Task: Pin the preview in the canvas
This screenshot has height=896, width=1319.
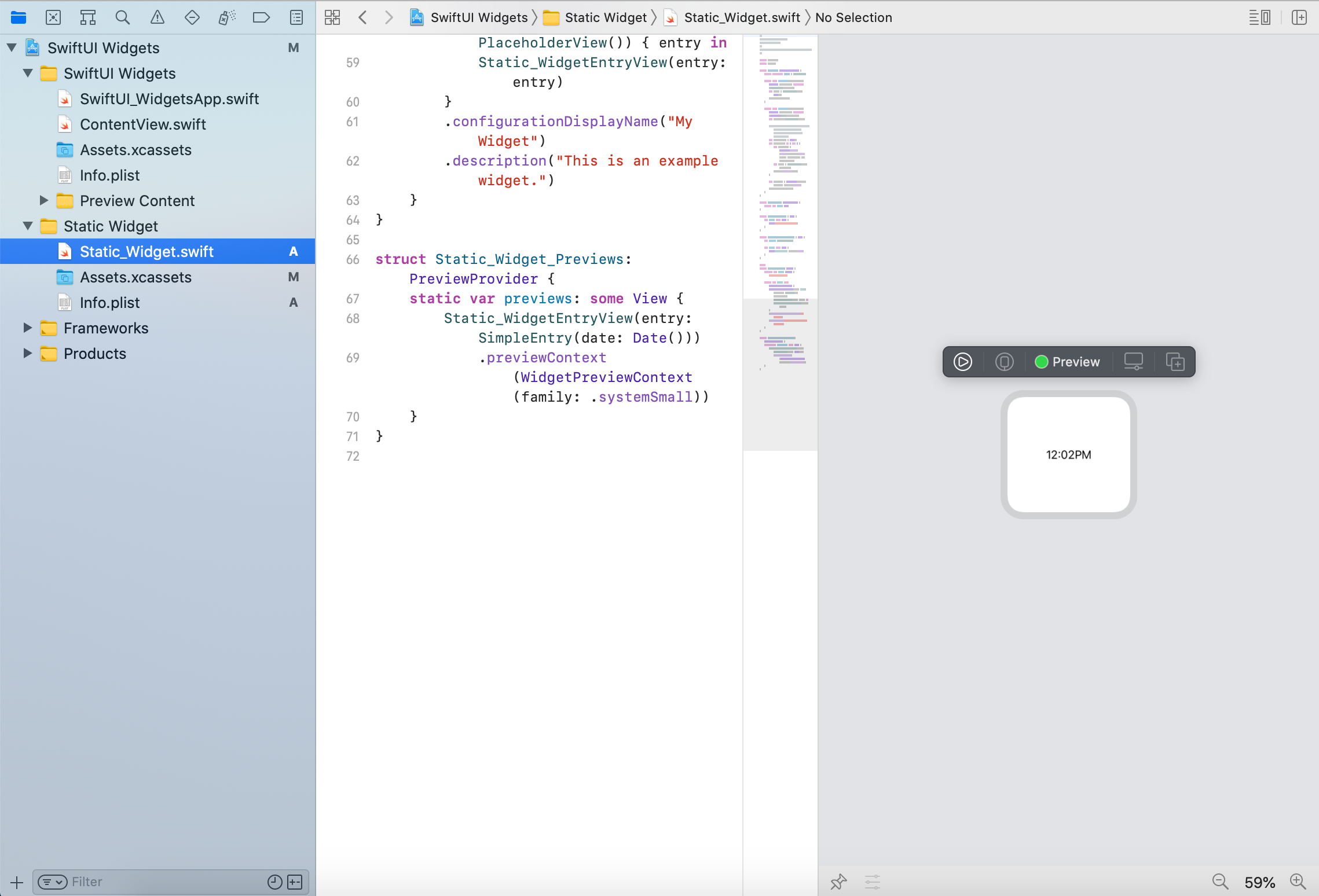Action: (838, 882)
